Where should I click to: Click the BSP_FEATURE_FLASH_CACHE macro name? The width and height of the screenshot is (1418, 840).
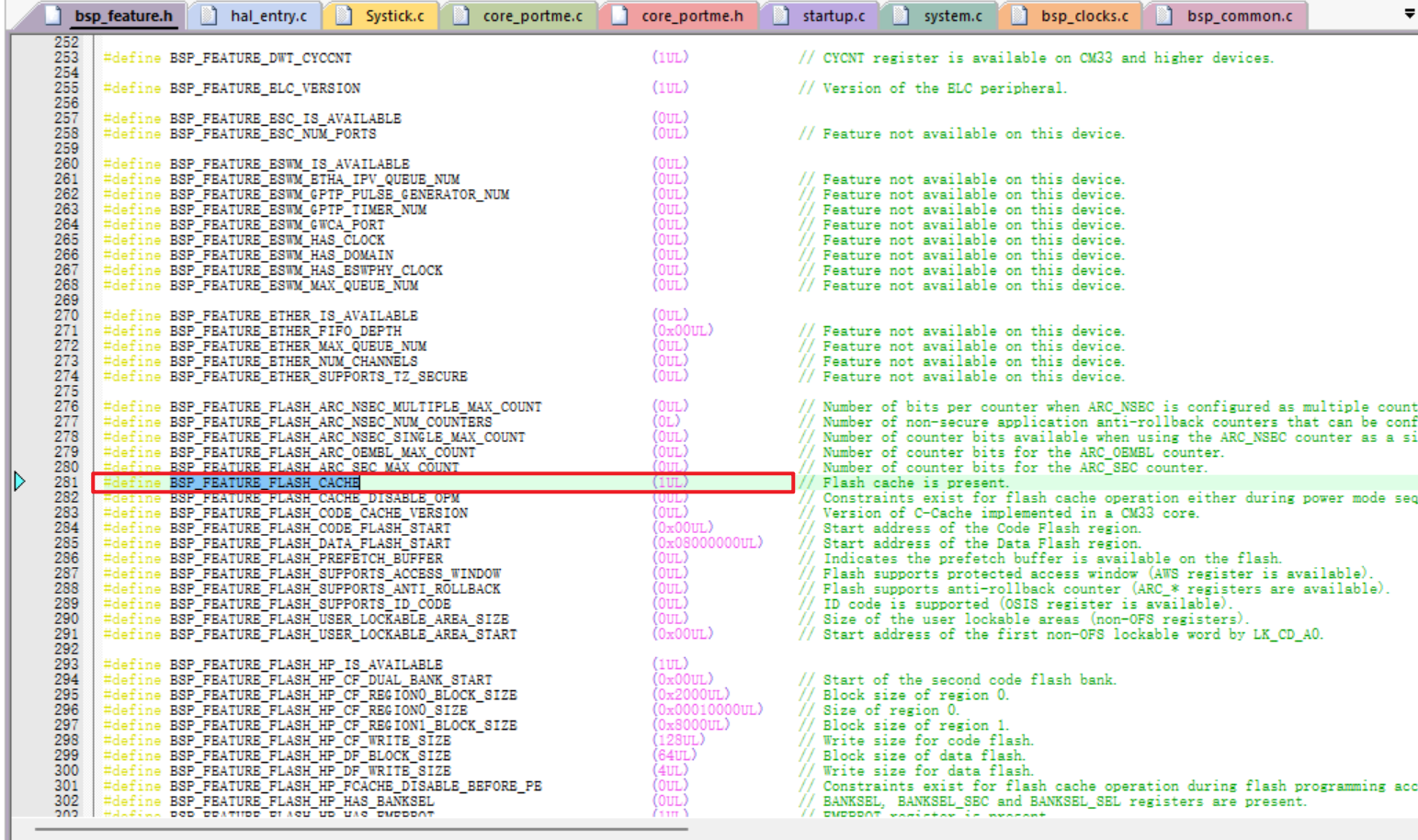(x=265, y=482)
